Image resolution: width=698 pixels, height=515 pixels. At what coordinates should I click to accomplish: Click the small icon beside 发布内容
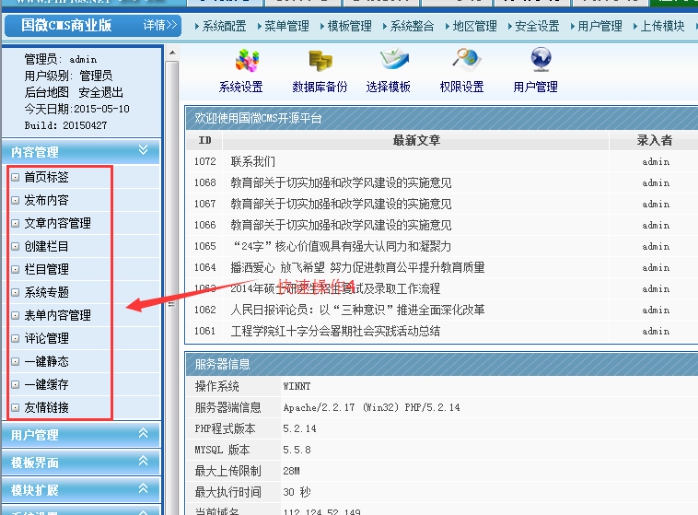click(15, 200)
